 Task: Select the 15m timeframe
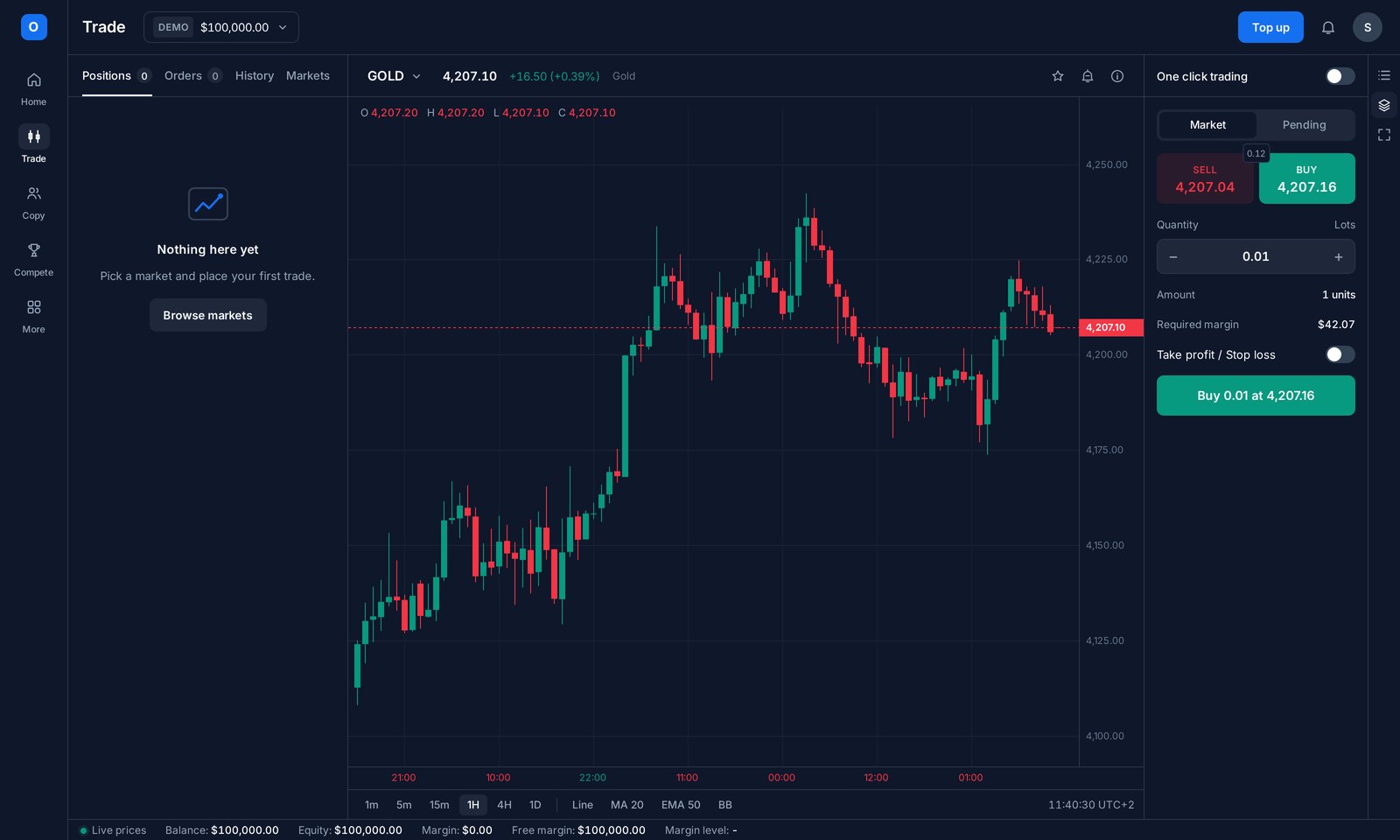[439, 805]
